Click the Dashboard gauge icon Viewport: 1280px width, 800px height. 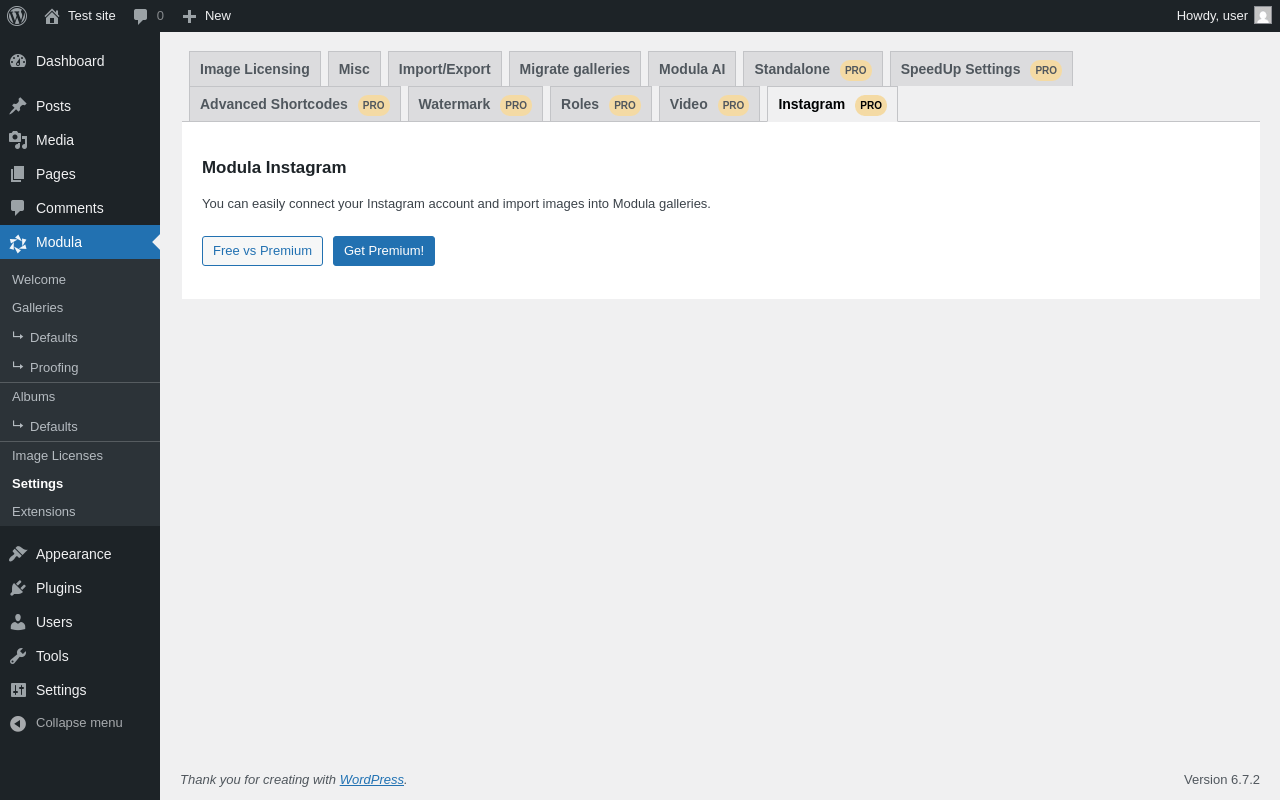coord(18,61)
